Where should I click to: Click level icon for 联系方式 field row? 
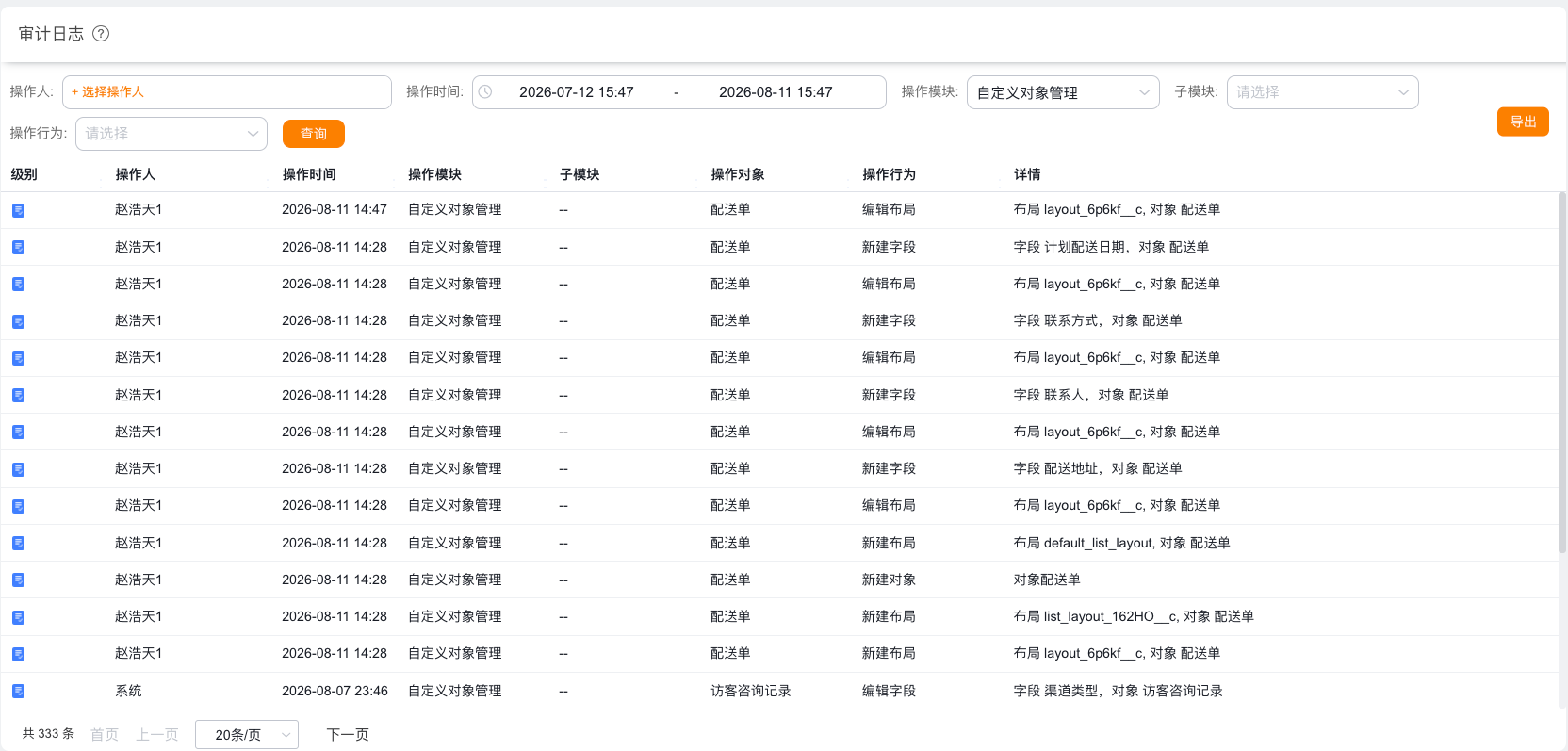tap(18, 321)
